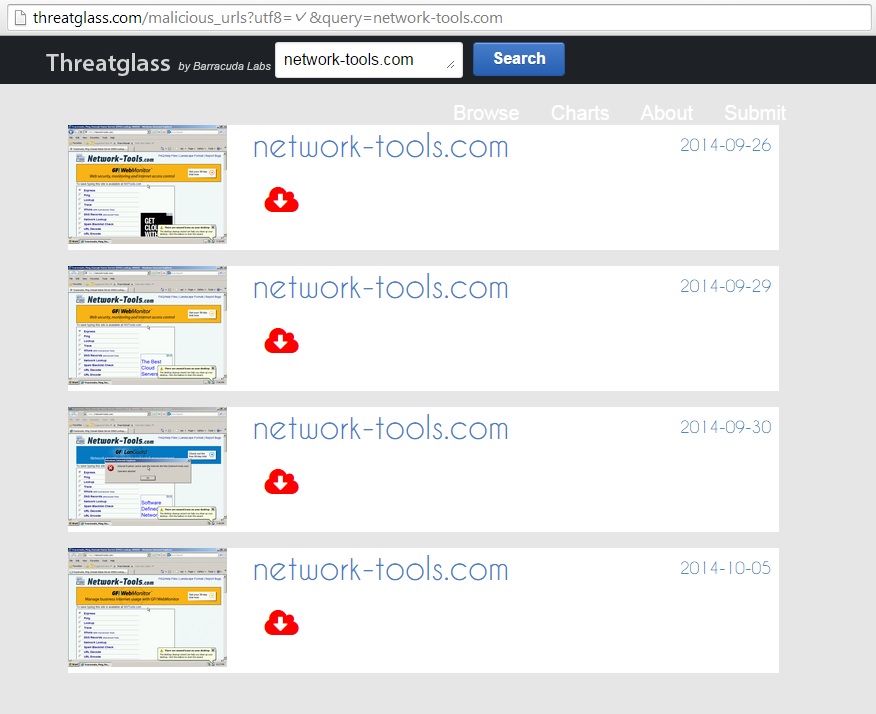This screenshot has width=876, height=714.
Task: Click the date text 2014-10-05
Action: pyautogui.click(x=725, y=568)
